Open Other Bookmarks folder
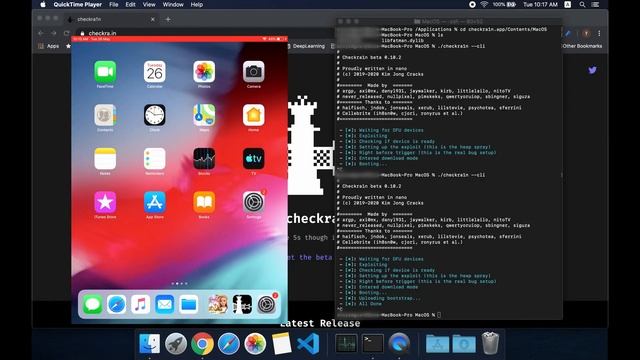This screenshot has height=360, width=640. (582, 46)
